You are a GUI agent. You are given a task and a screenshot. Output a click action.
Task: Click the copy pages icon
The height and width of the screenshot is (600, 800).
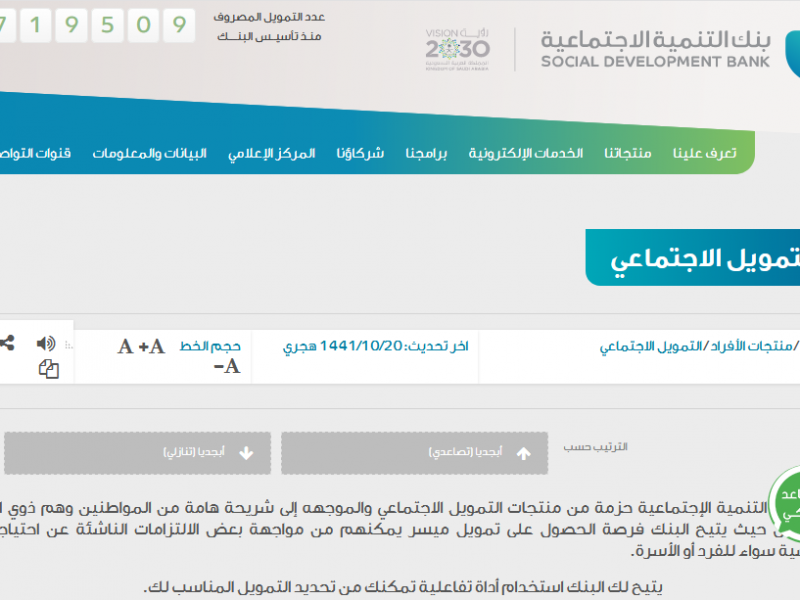(49, 370)
